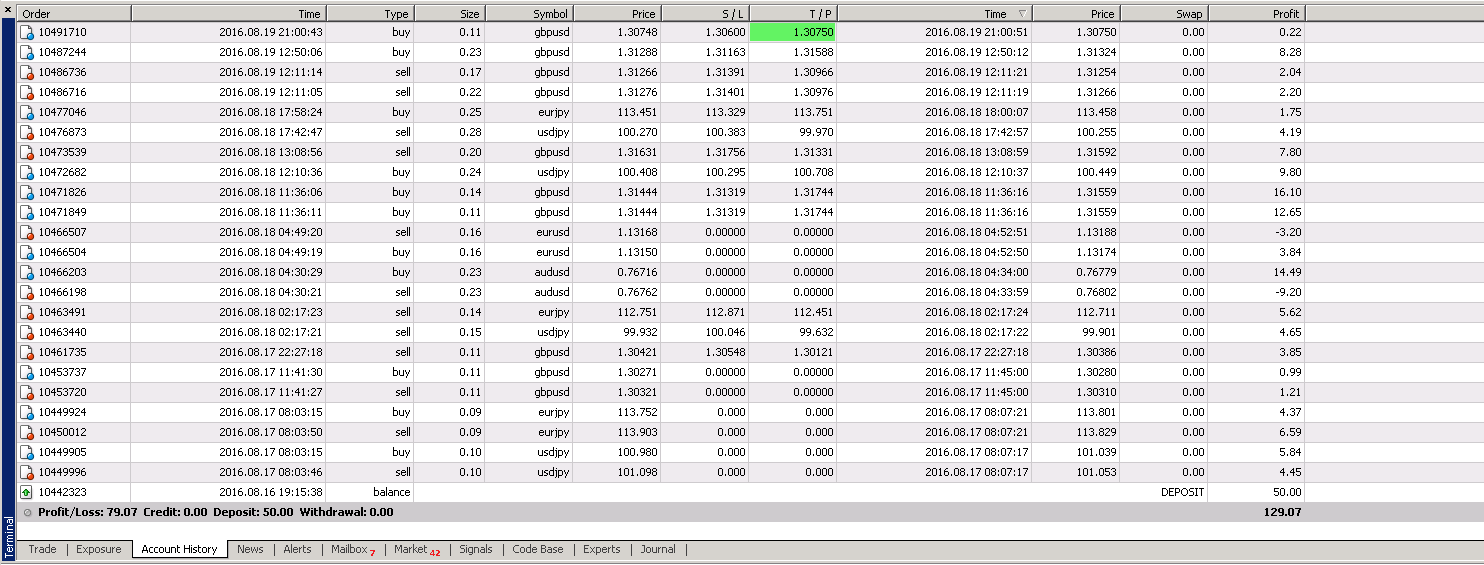This screenshot has height=565, width=1484.
Task: Click the audusd symbol of order 10466203
Action: pos(551,272)
